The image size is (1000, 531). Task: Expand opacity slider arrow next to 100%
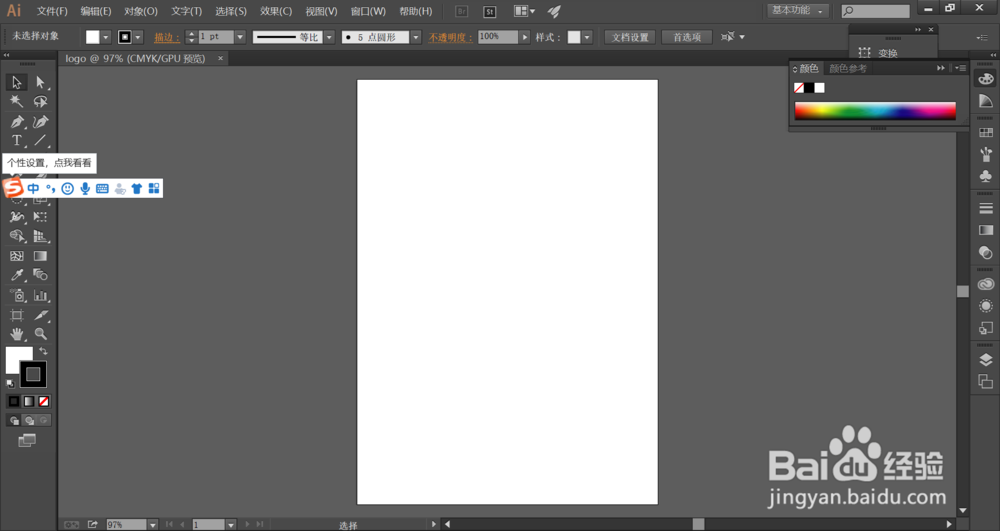coord(525,37)
